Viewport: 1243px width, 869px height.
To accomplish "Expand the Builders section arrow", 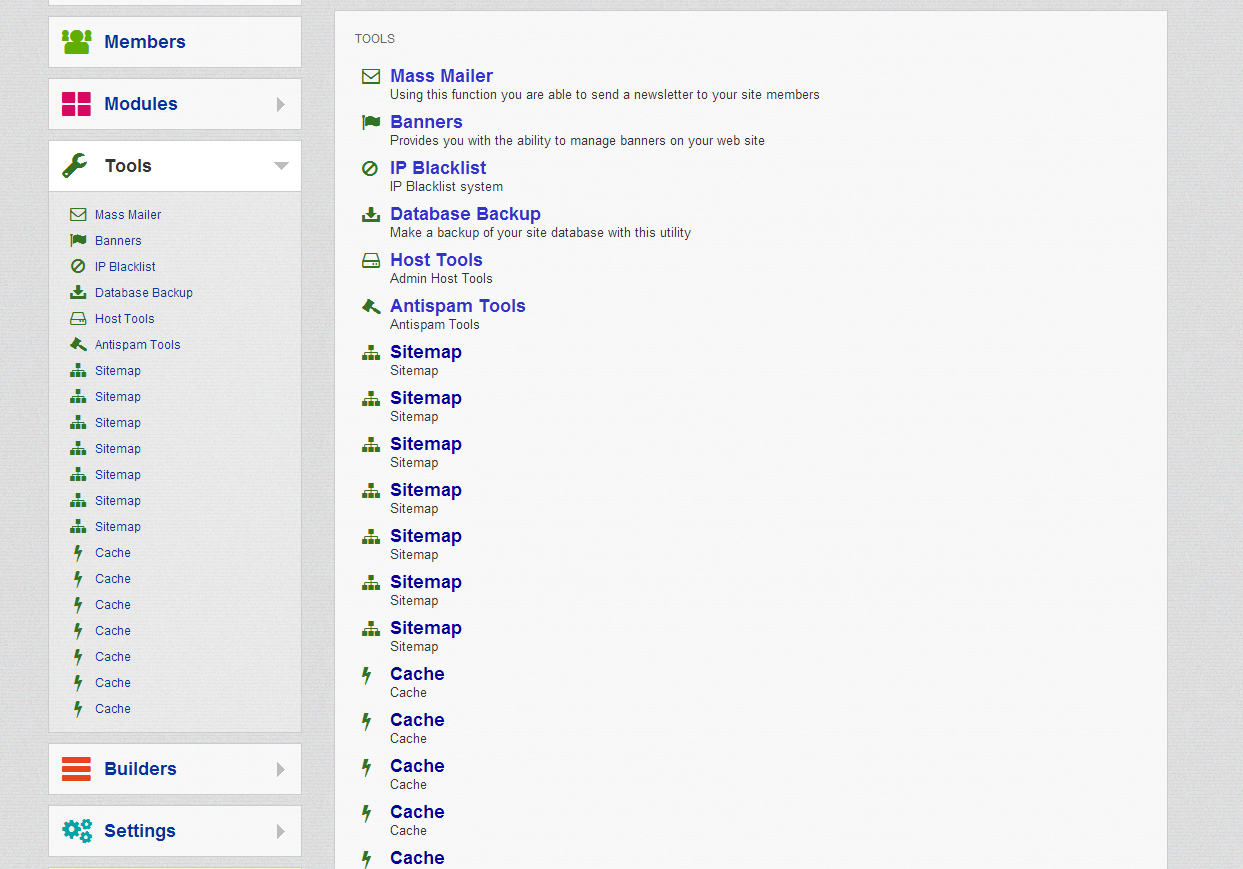I will [x=281, y=769].
